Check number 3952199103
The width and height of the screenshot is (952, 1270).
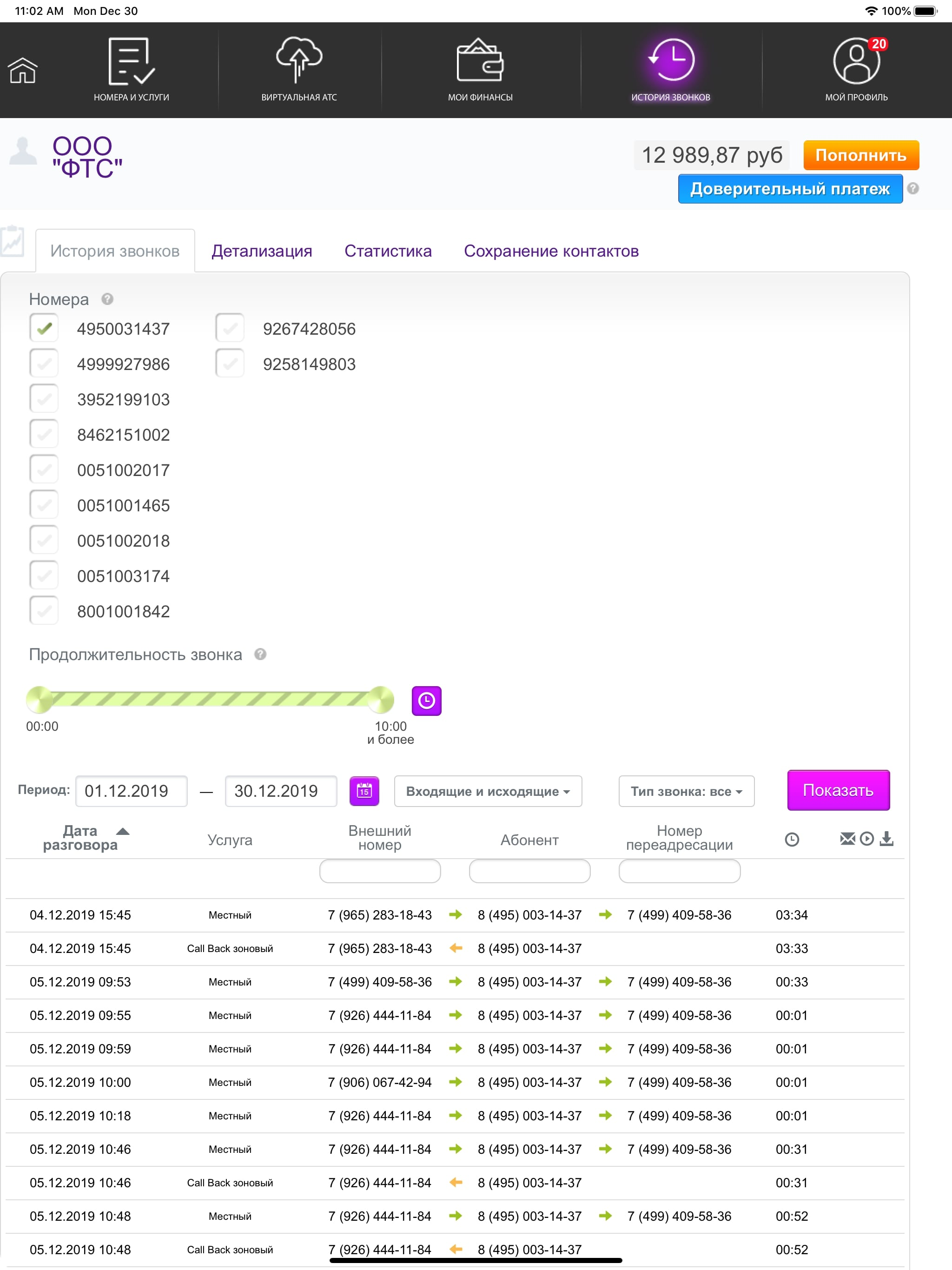coord(44,398)
